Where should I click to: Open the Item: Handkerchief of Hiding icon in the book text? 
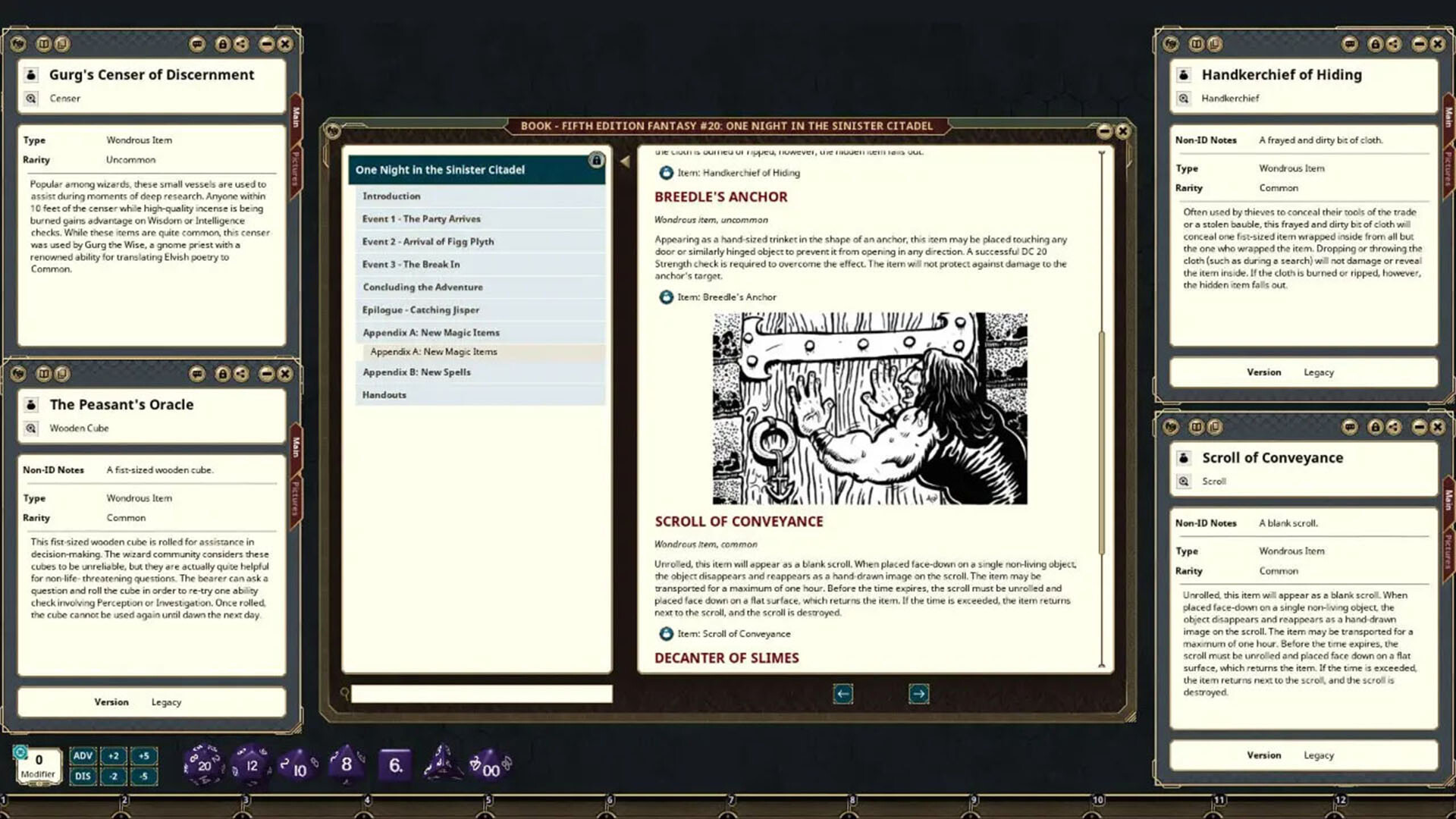click(x=665, y=173)
